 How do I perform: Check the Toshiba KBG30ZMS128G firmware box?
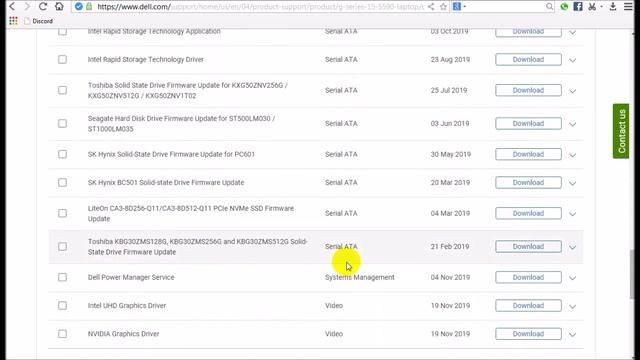coord(62,247)
